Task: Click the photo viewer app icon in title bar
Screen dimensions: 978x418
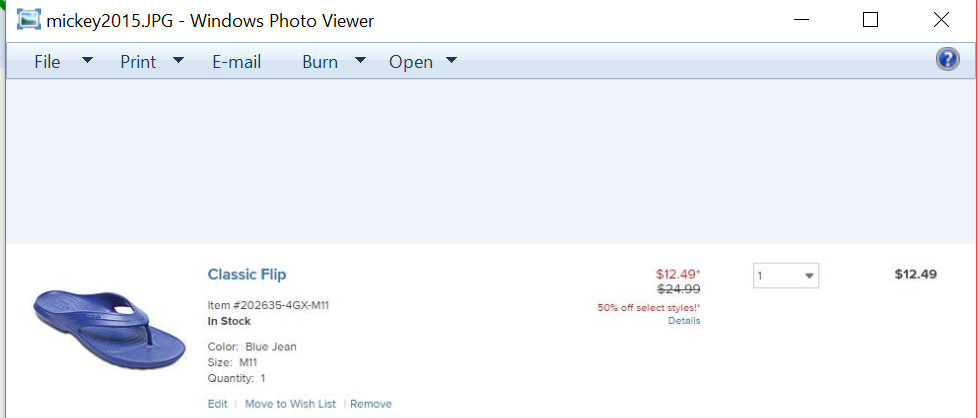Action: click(x=29, y=19)
